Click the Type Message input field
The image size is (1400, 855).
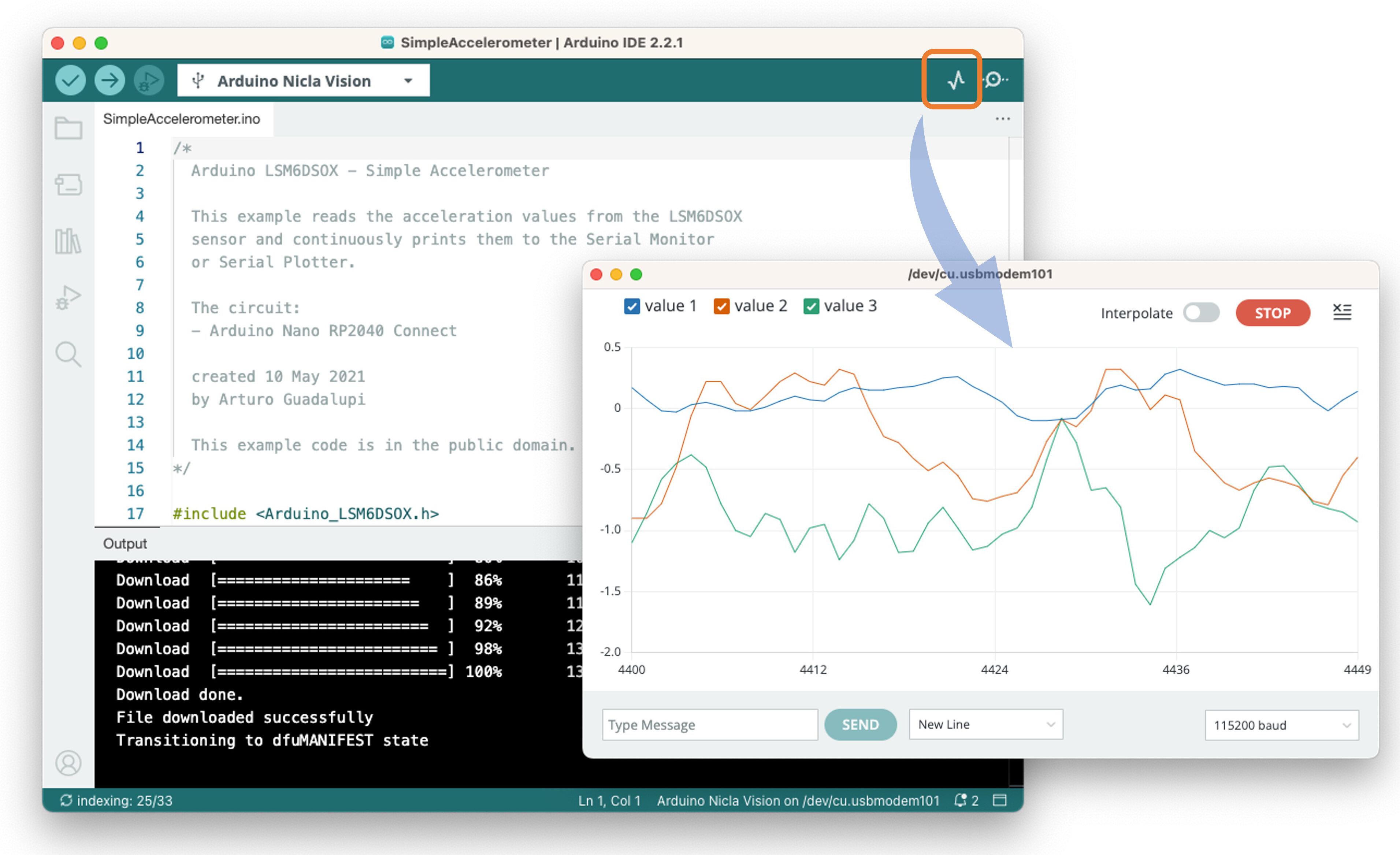(x=709, y=724)
